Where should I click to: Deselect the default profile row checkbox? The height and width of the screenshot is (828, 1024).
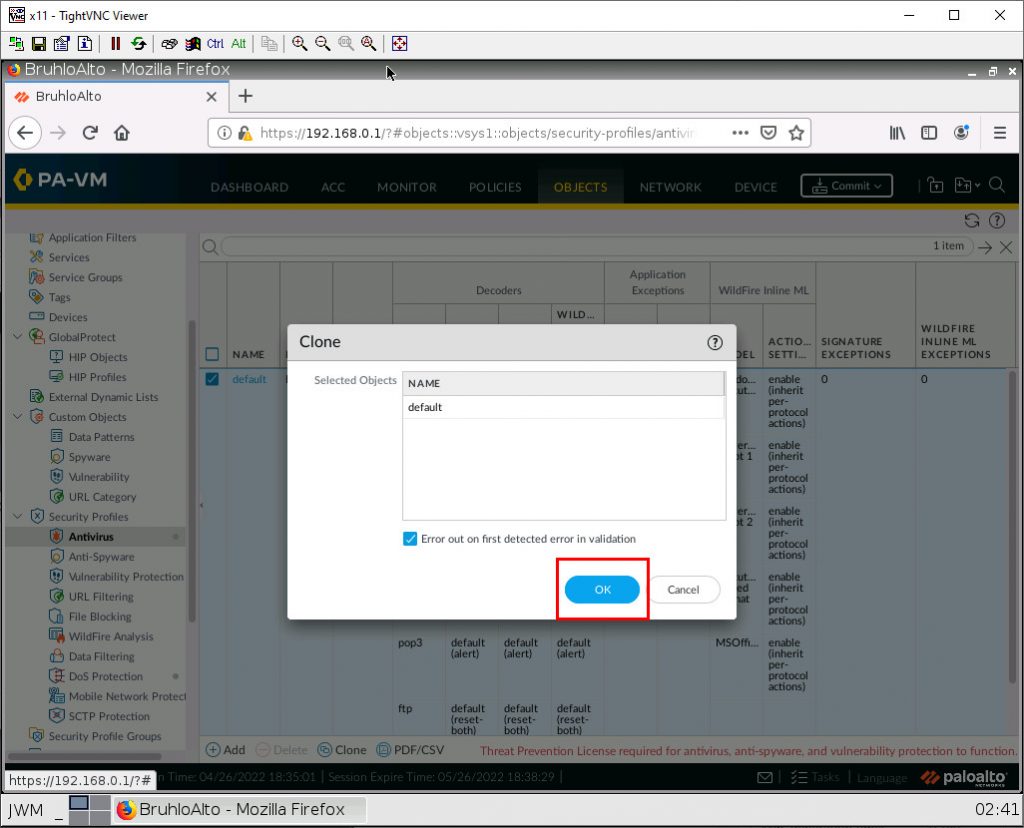(211, 379)
